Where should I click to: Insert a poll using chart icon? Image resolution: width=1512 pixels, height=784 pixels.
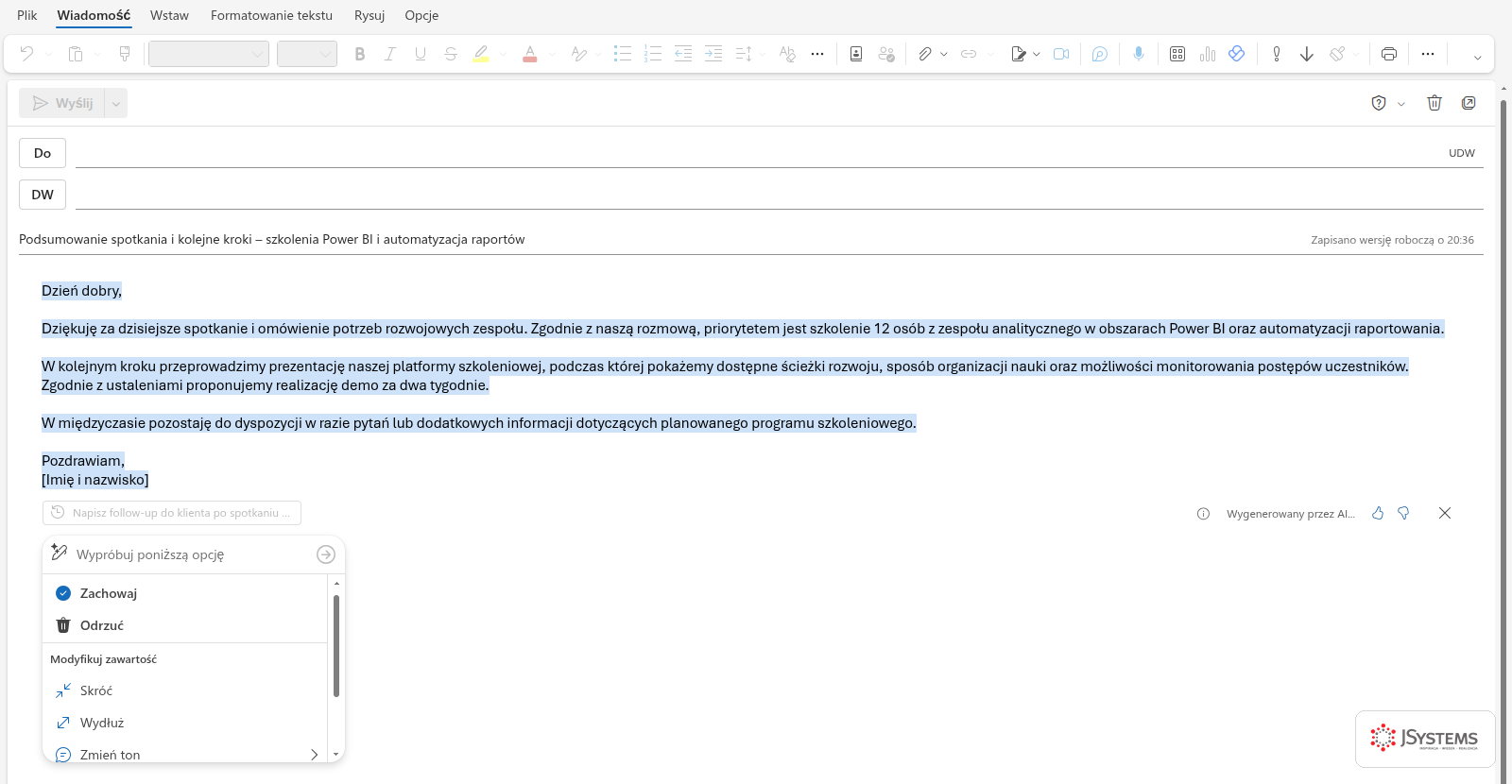point(1208,54)
